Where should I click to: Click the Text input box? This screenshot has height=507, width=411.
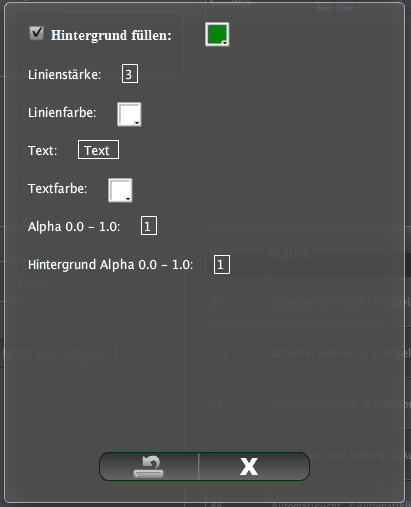coord(98,150)
